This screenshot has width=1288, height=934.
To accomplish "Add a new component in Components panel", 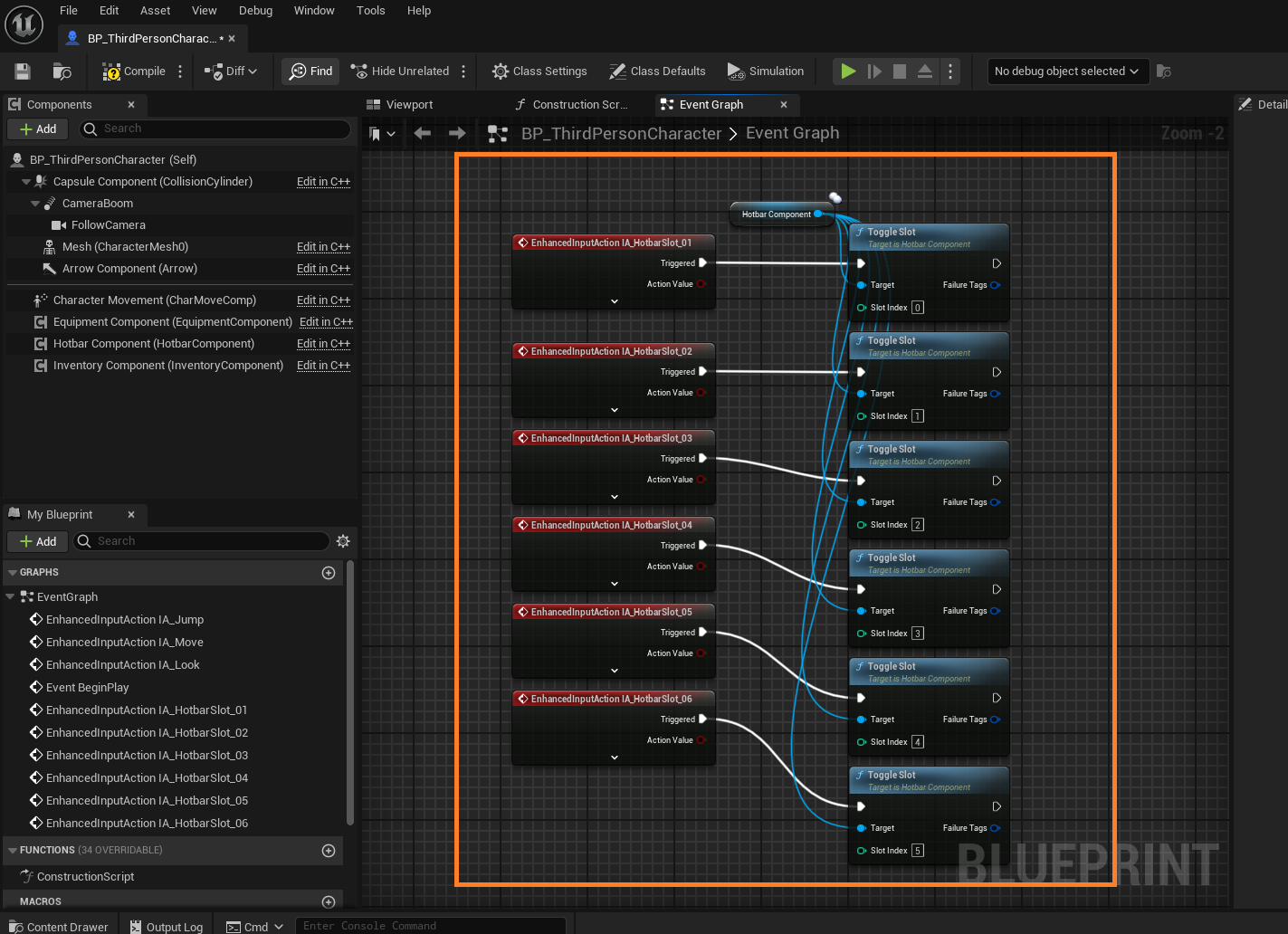I will pyautogui.click(x=38, y=129).
